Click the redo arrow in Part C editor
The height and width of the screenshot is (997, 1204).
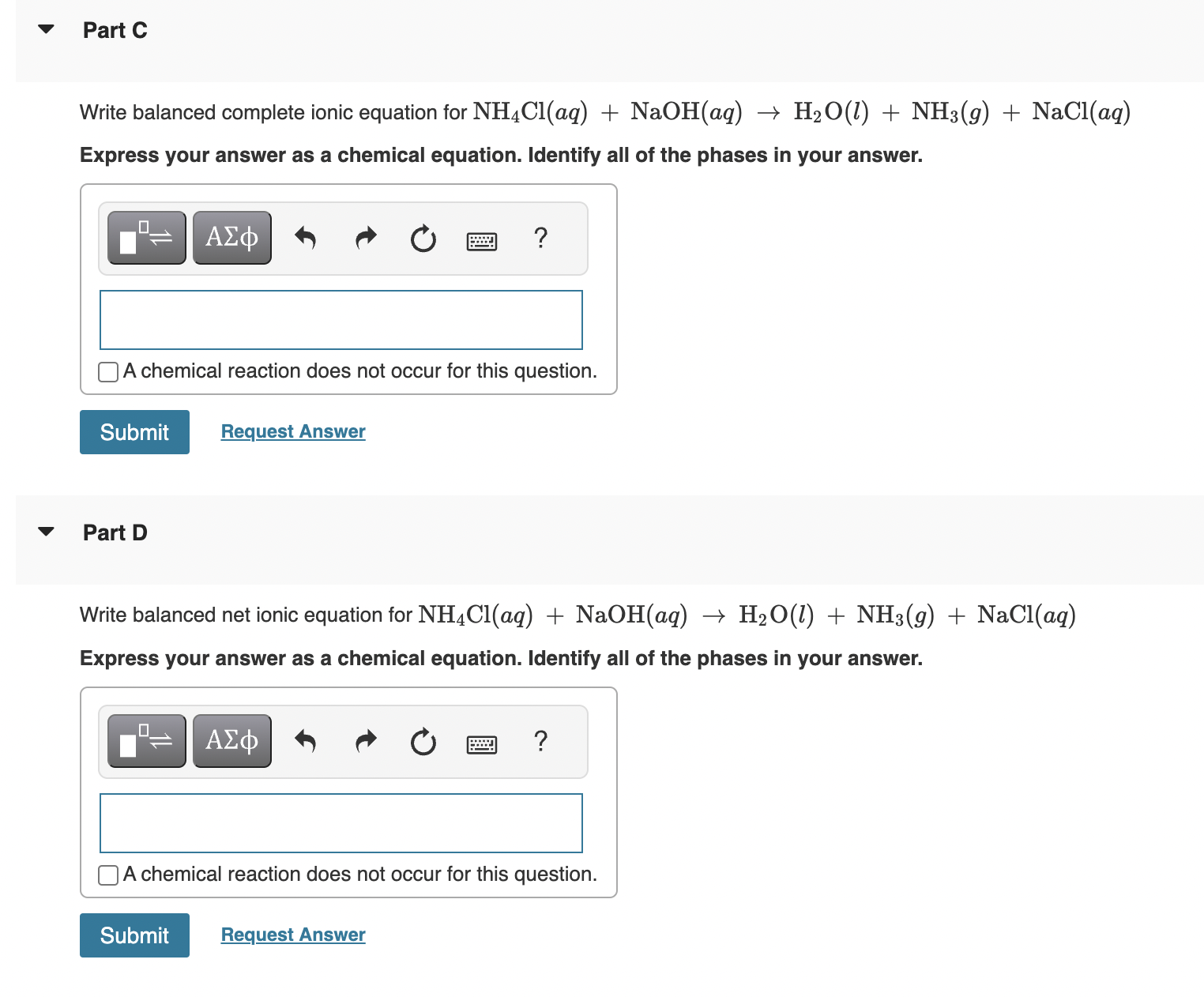point(364,239)
